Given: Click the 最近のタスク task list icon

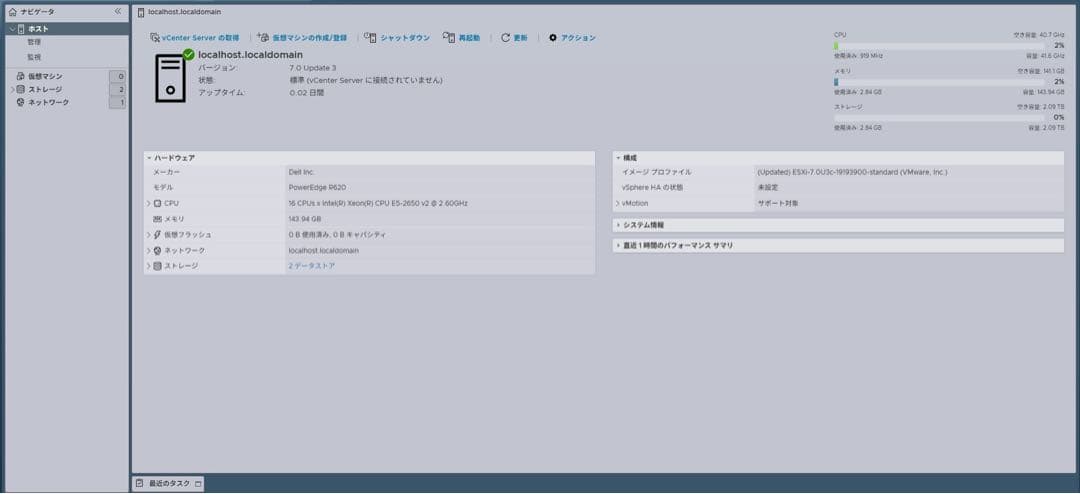Looking at the screenshot, I should pyautogui.click(x=139, y=484).
